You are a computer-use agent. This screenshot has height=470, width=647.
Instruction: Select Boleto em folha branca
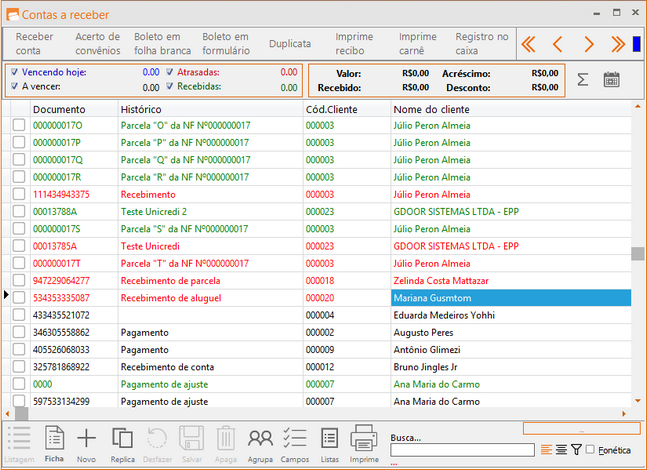tap(162, 44)
